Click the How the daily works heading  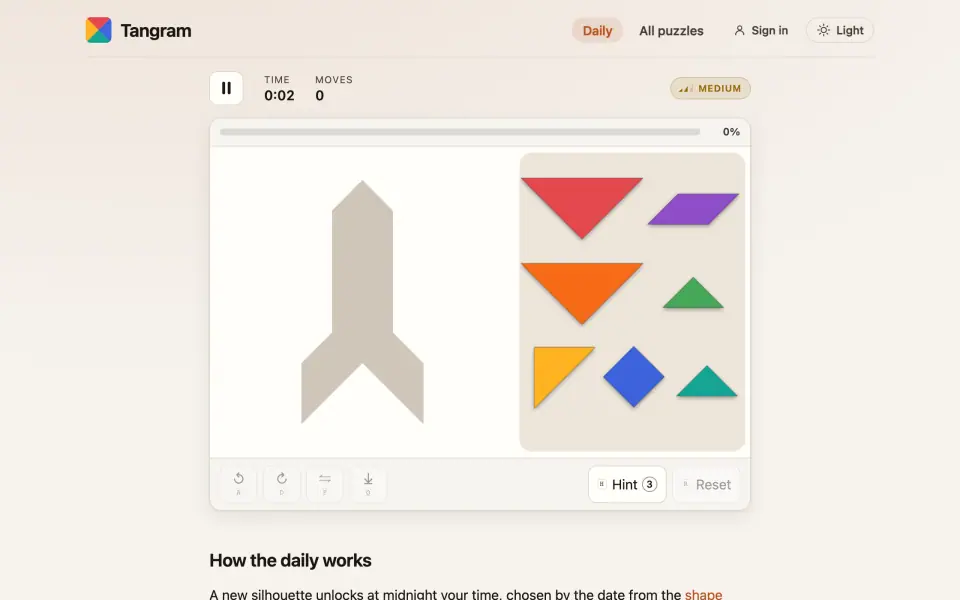pyautogui.click(x=290, y=560)
